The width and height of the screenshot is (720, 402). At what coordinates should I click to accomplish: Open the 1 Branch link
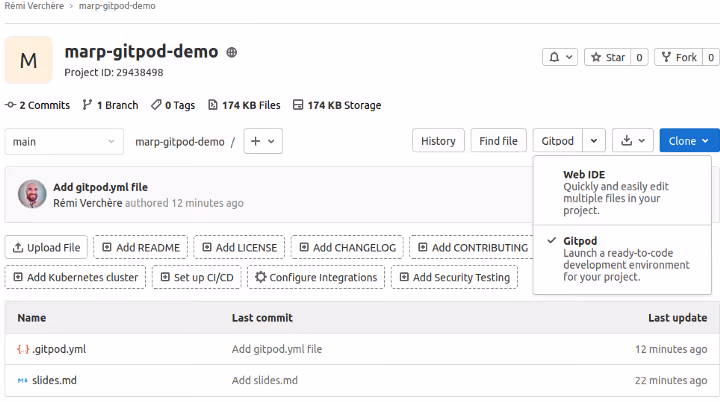tap(110, 105)
